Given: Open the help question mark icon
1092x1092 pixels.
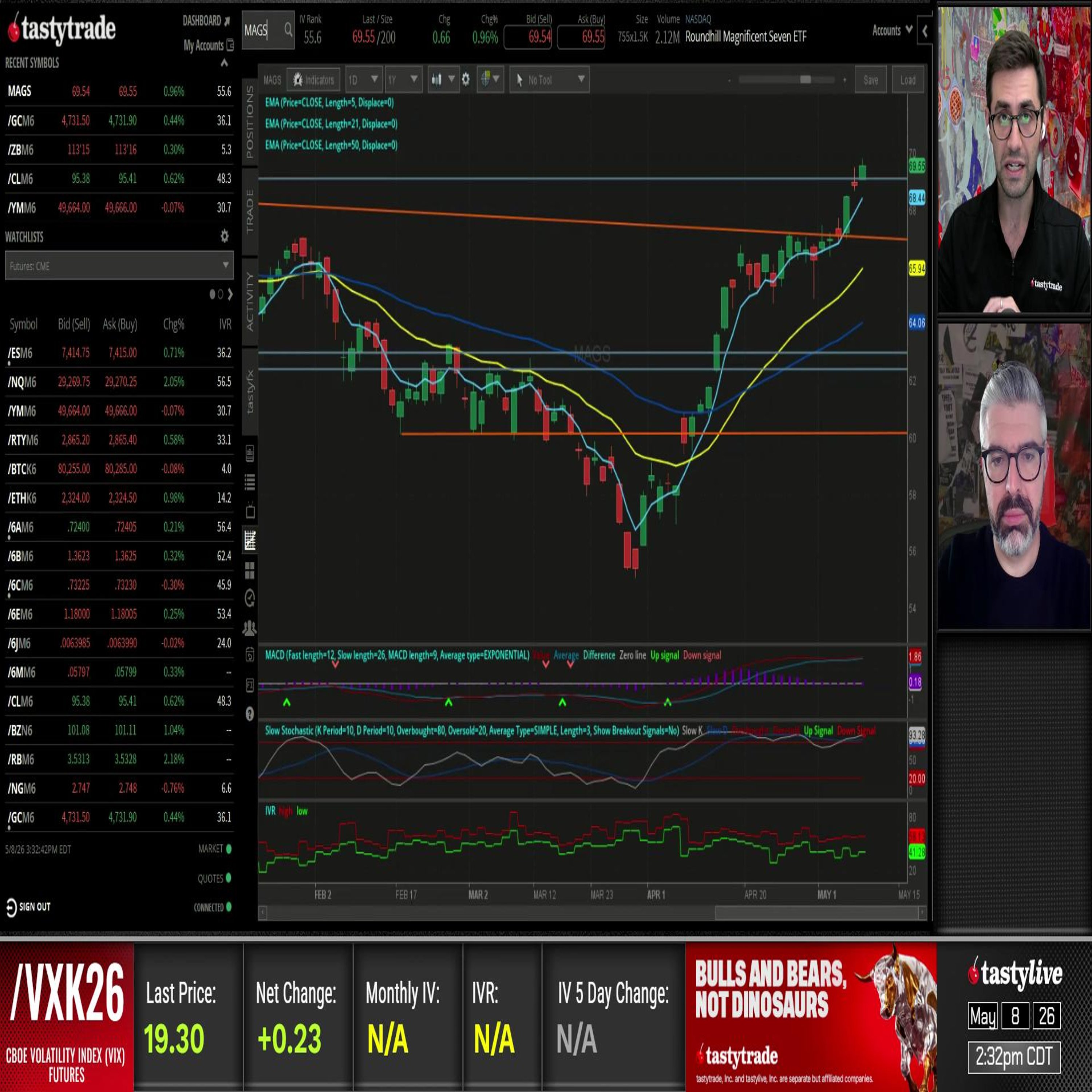Looking at the screenshot, I should pyautogui.click(x=250, y=714).
